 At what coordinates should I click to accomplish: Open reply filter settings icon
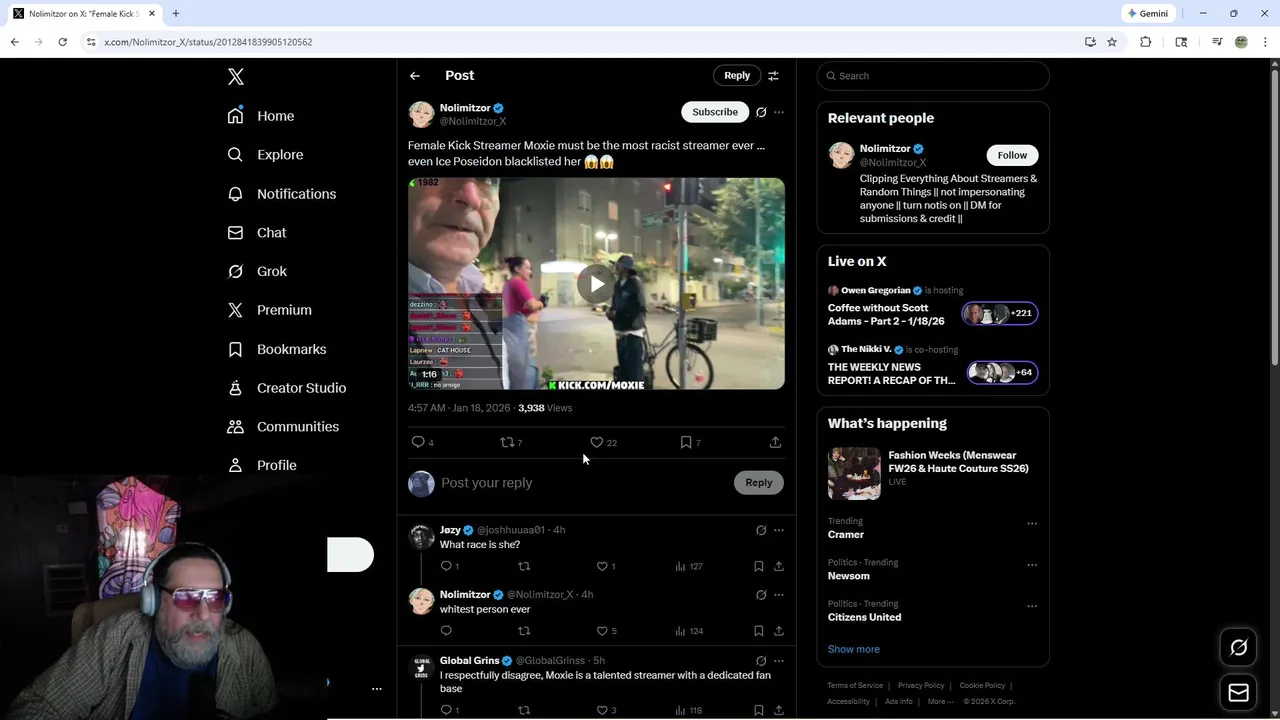773,76
